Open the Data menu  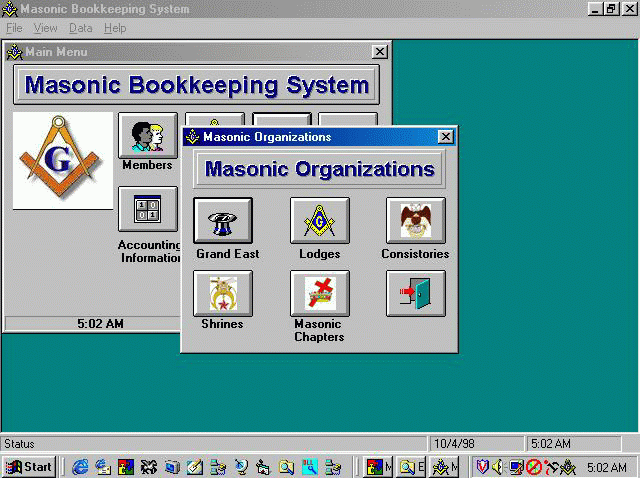pos(80,28)
